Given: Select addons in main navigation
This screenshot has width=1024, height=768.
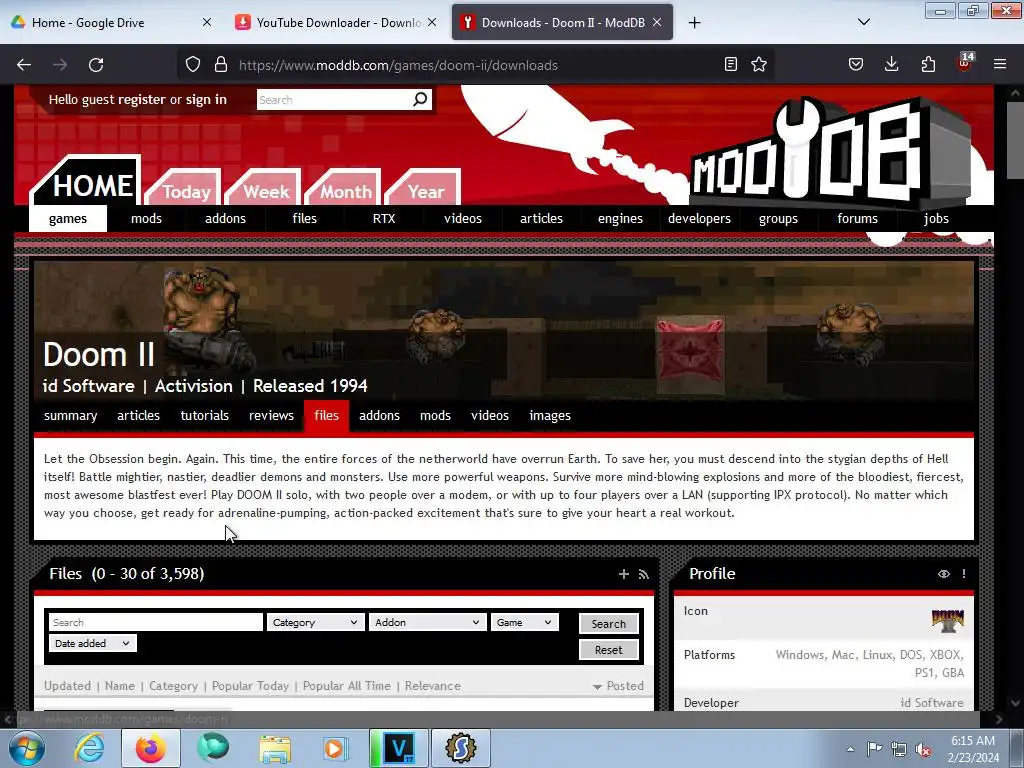Looking at the screenshot, I should [225, 219].
